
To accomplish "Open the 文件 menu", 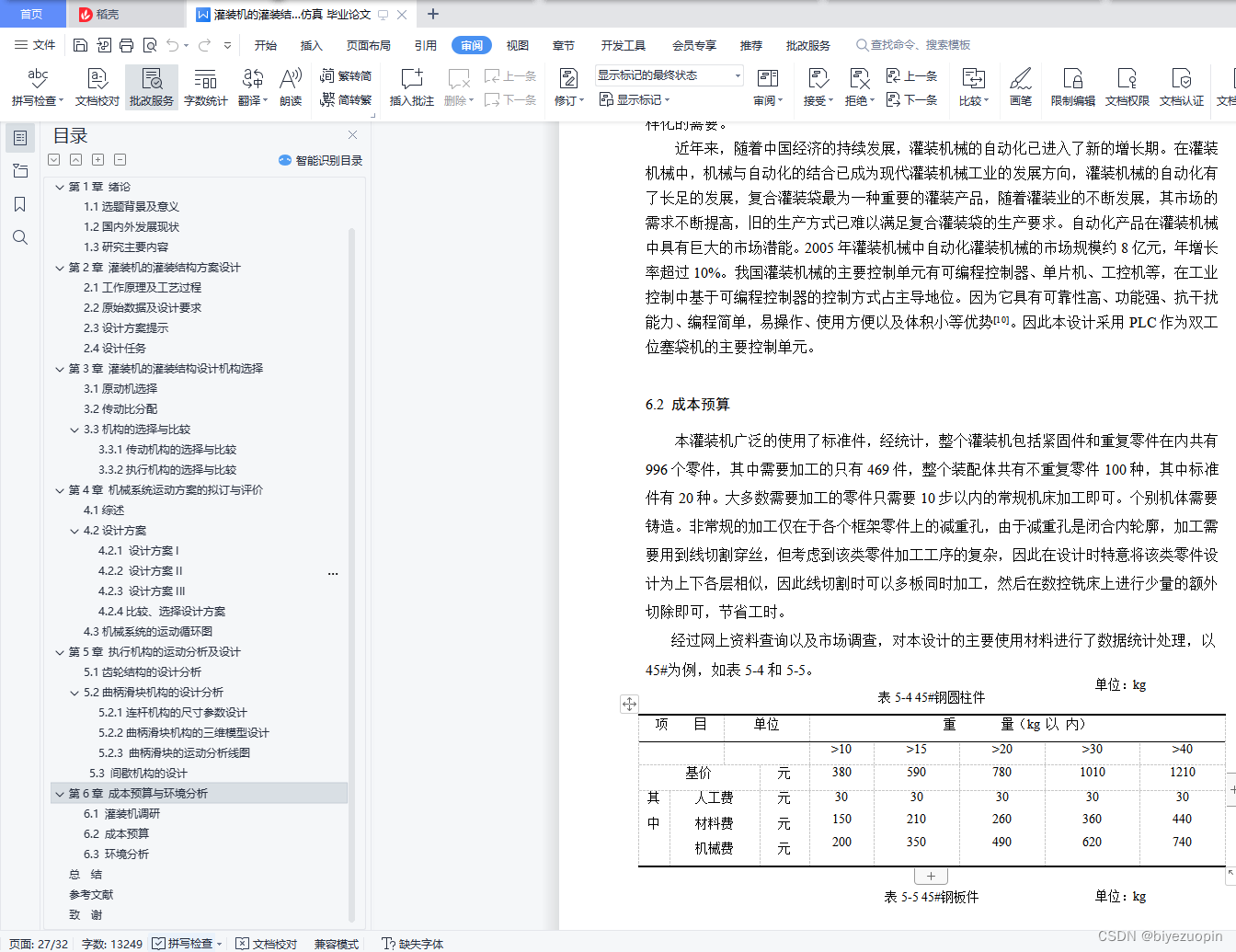I will coord(35,45).
